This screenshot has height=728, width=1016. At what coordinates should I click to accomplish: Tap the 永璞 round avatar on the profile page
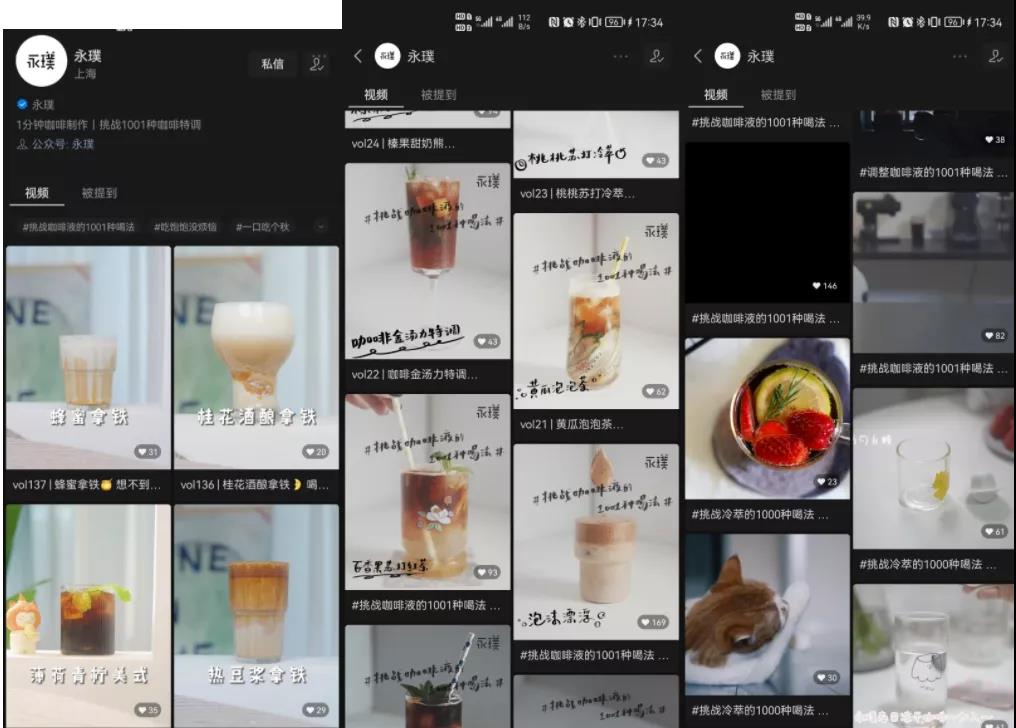pos(41,65)
